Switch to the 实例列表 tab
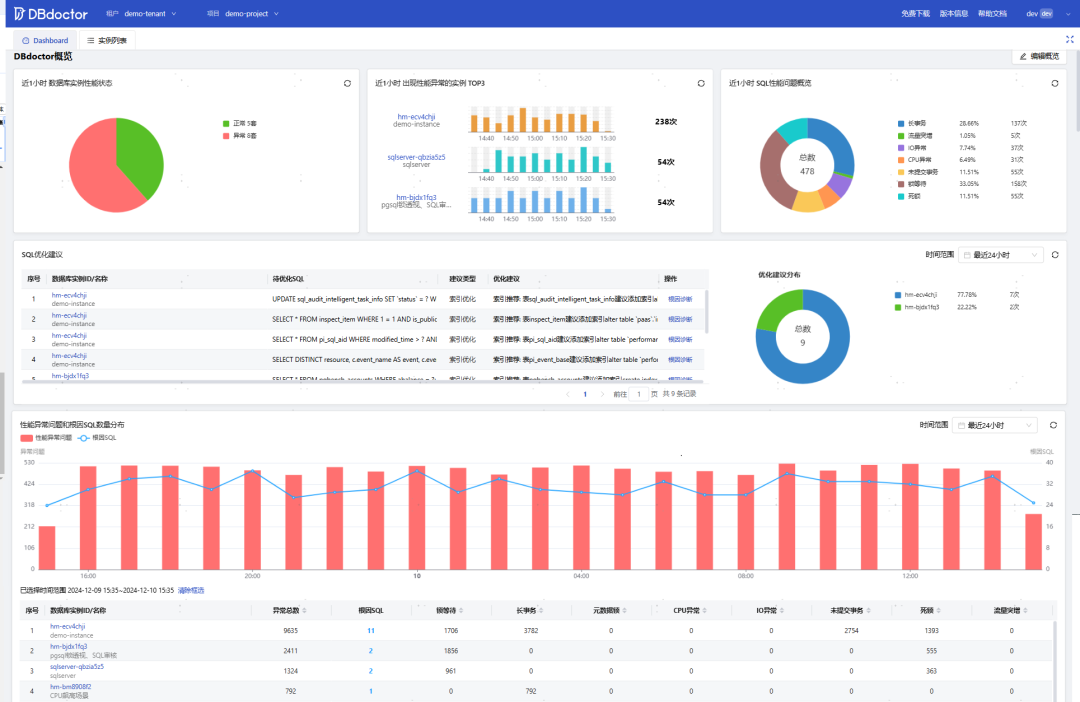 point(107,41)
